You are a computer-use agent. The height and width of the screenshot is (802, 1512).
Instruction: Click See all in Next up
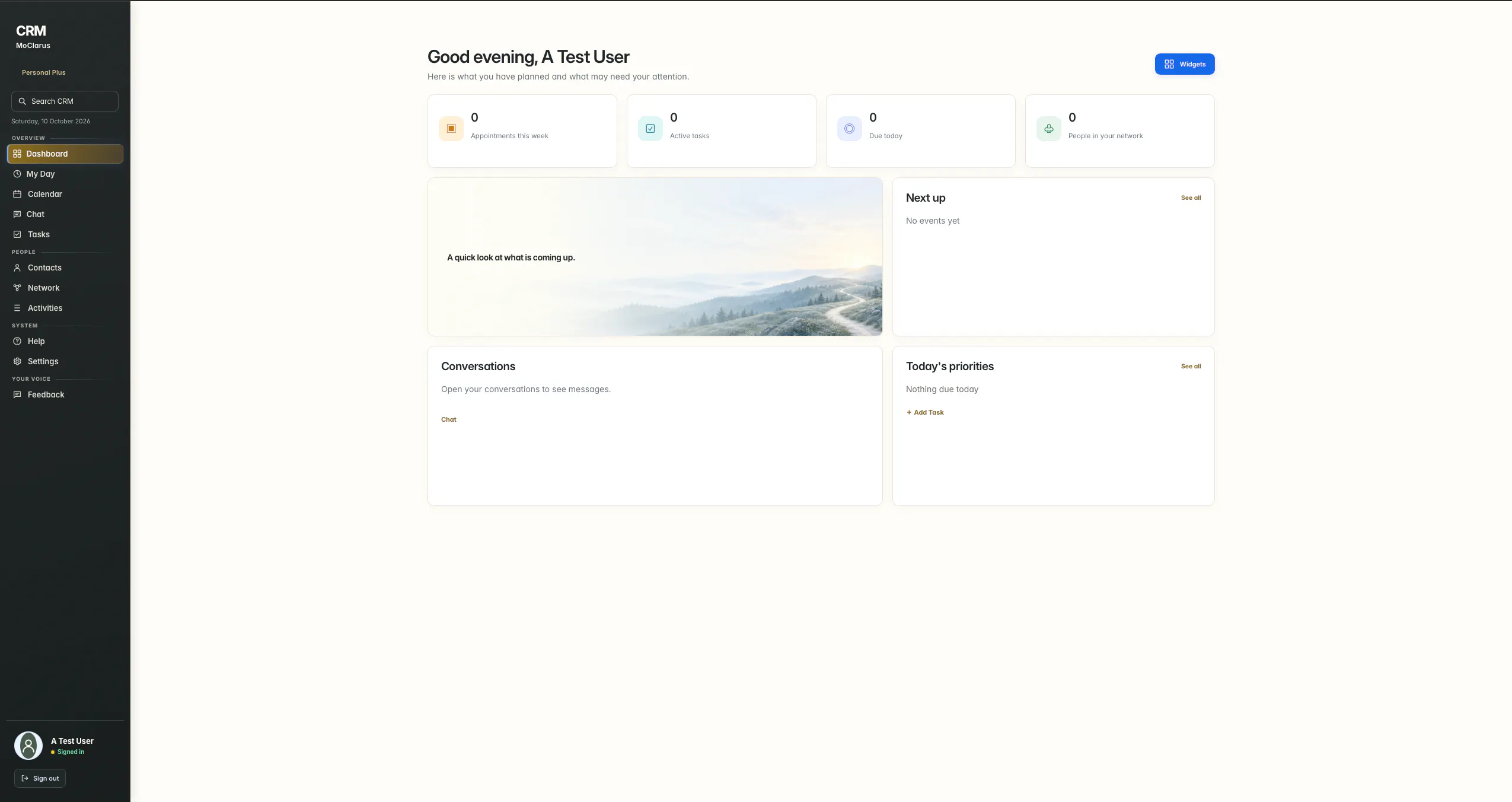(1191, 198)
